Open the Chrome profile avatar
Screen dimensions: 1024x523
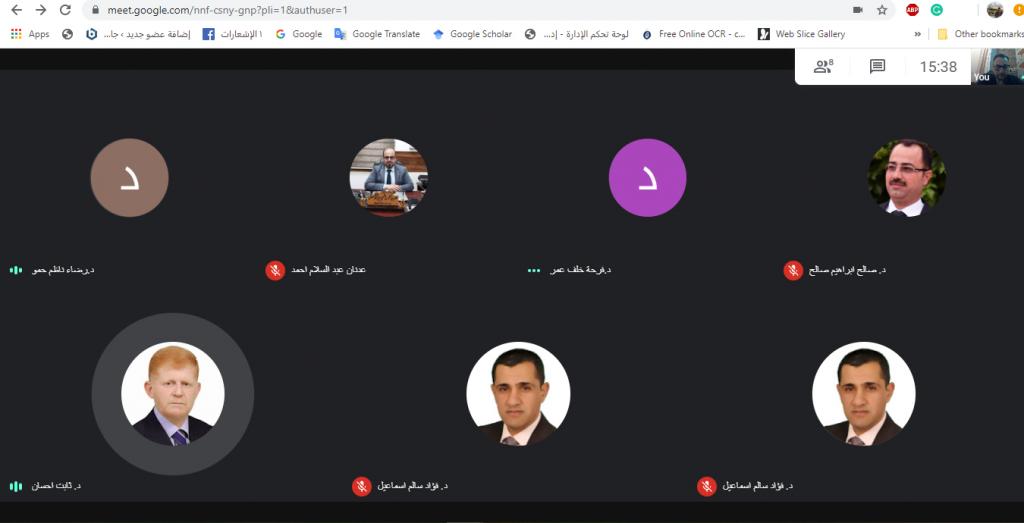[995, 10]
